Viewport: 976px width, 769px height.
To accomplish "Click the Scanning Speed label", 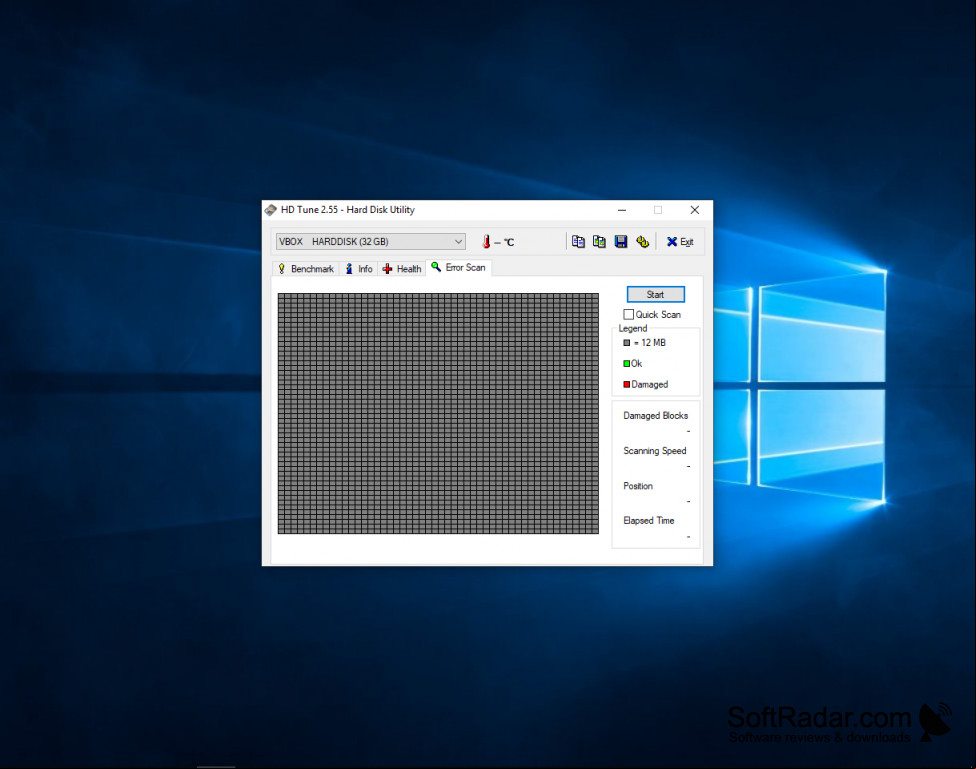I will (655, 451).
